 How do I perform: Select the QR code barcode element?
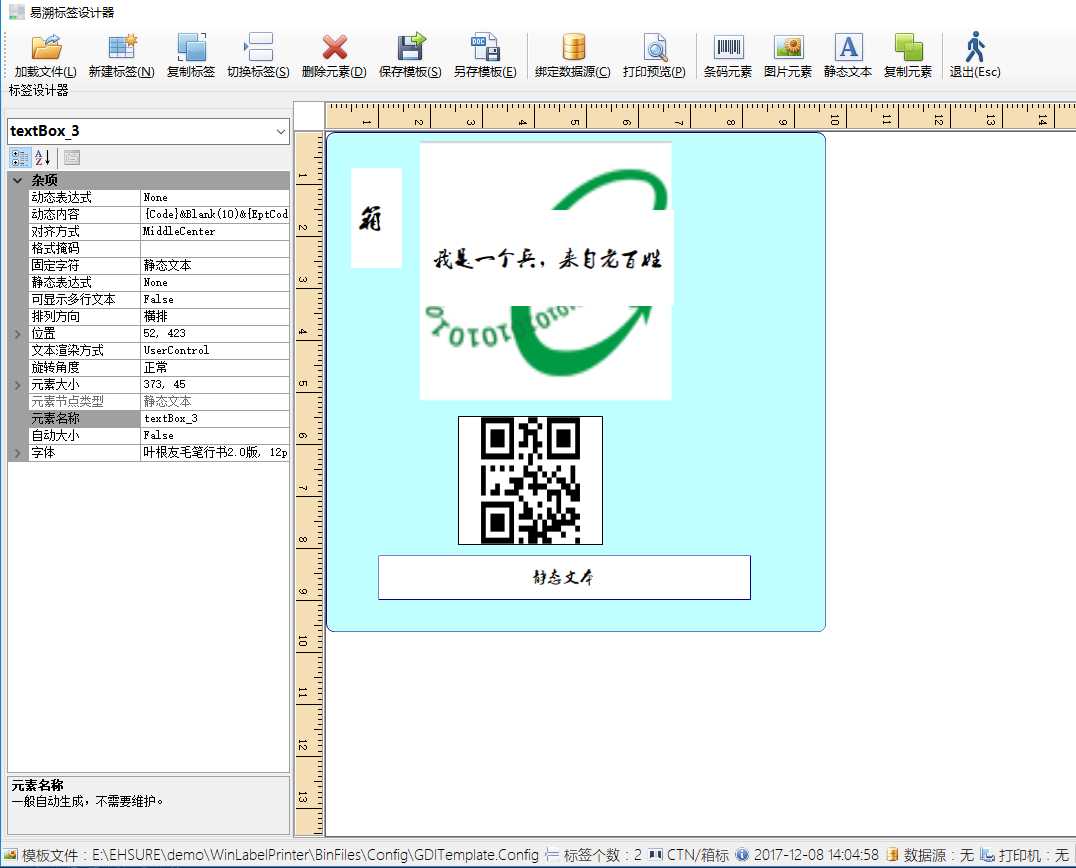coord(530,480)
